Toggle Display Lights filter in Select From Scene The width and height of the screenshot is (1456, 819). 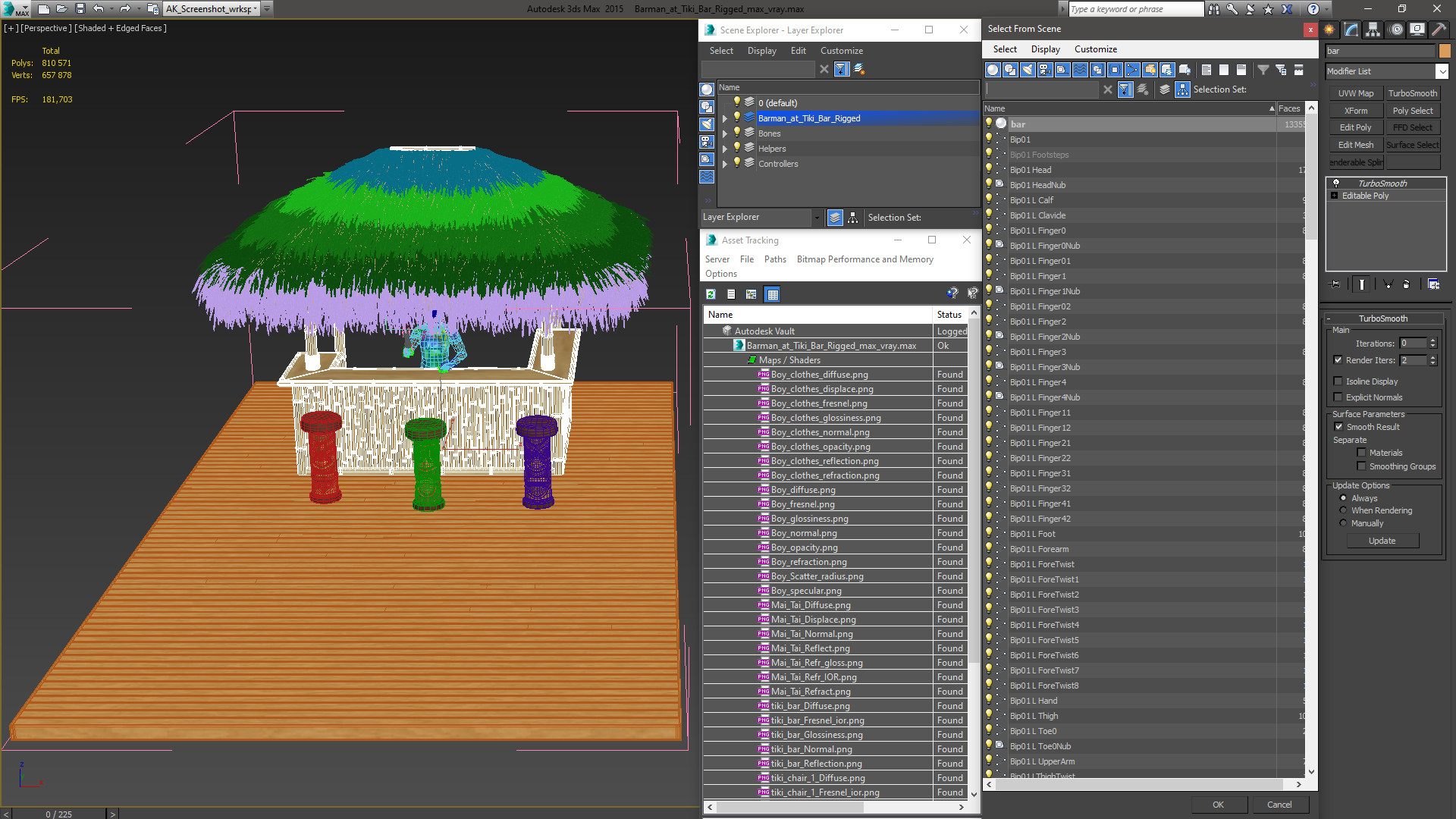1028,70
